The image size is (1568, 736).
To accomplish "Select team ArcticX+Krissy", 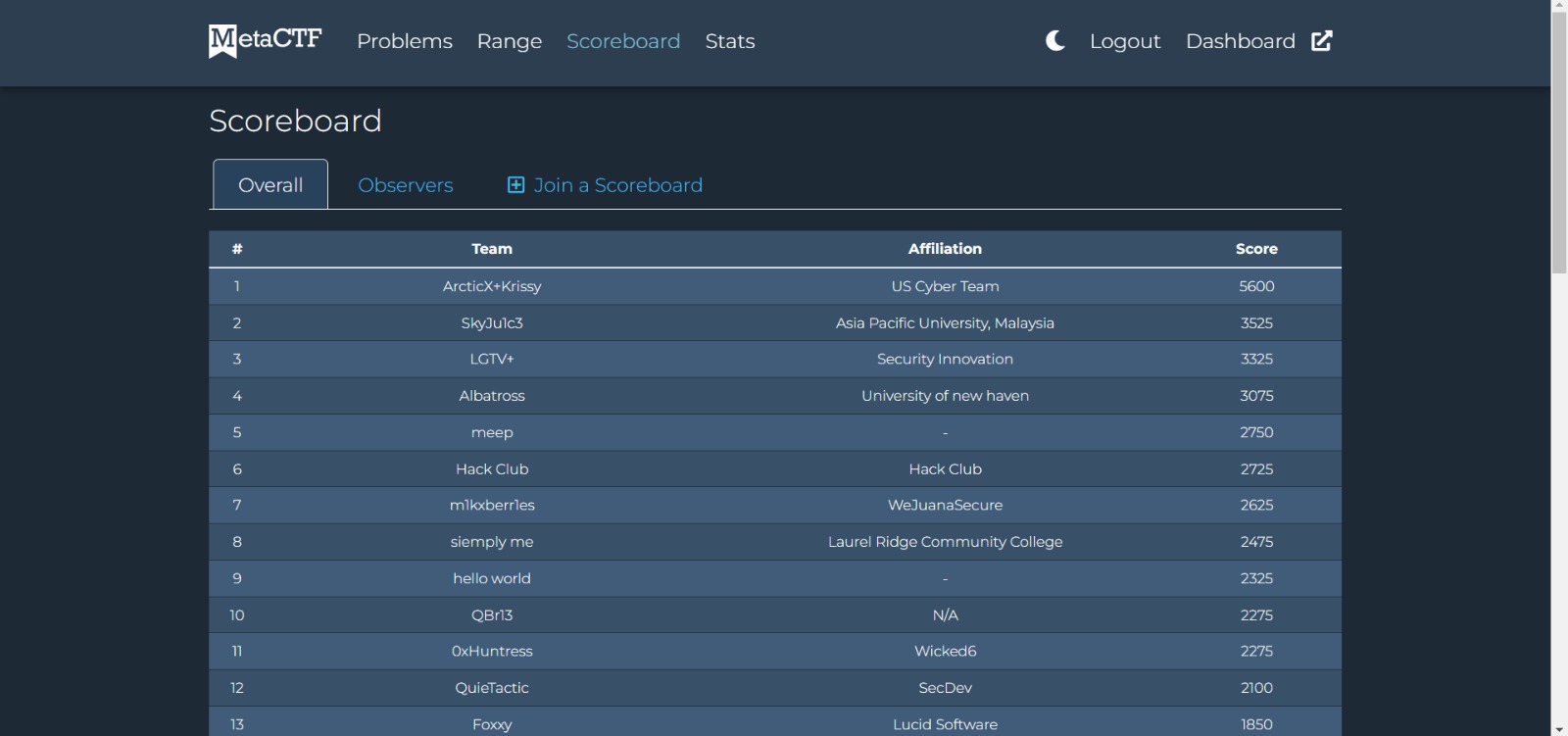I will pos(492,286).
